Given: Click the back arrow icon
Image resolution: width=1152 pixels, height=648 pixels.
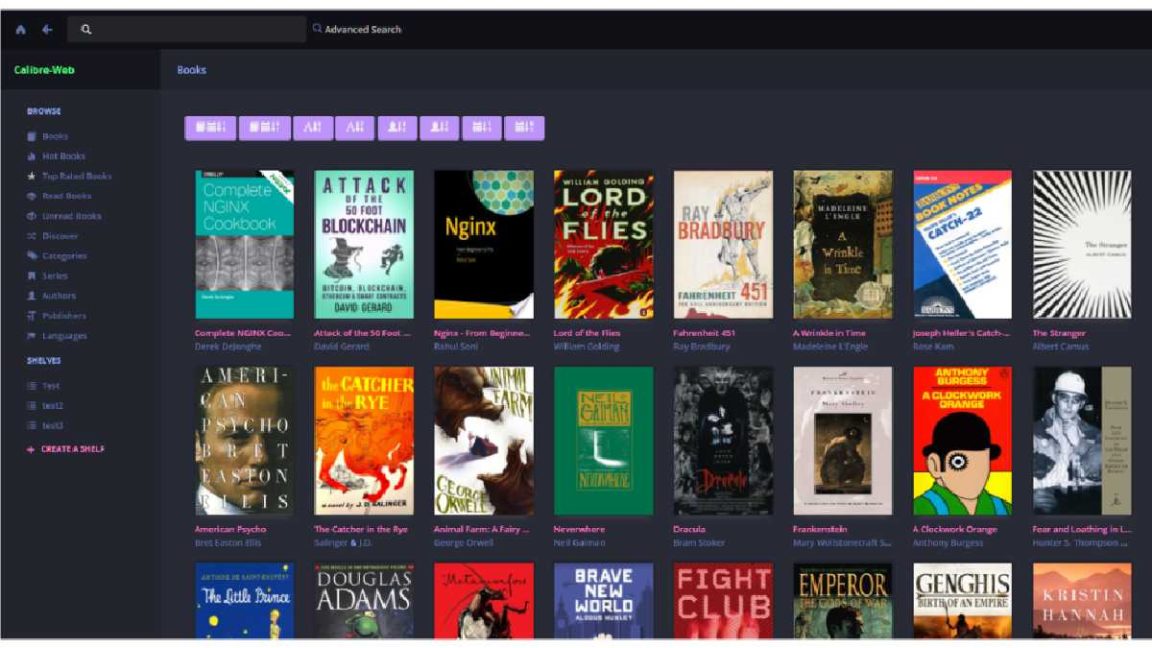Looking at the screenshot, I should pyautogui.click(x=47, y=29).
